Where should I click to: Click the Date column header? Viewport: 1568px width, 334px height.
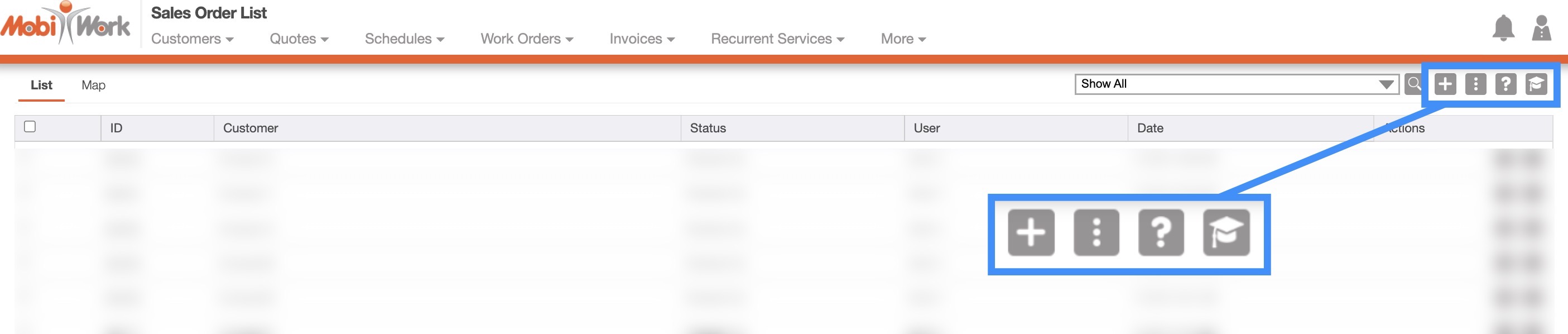(x=1150, y=128)
